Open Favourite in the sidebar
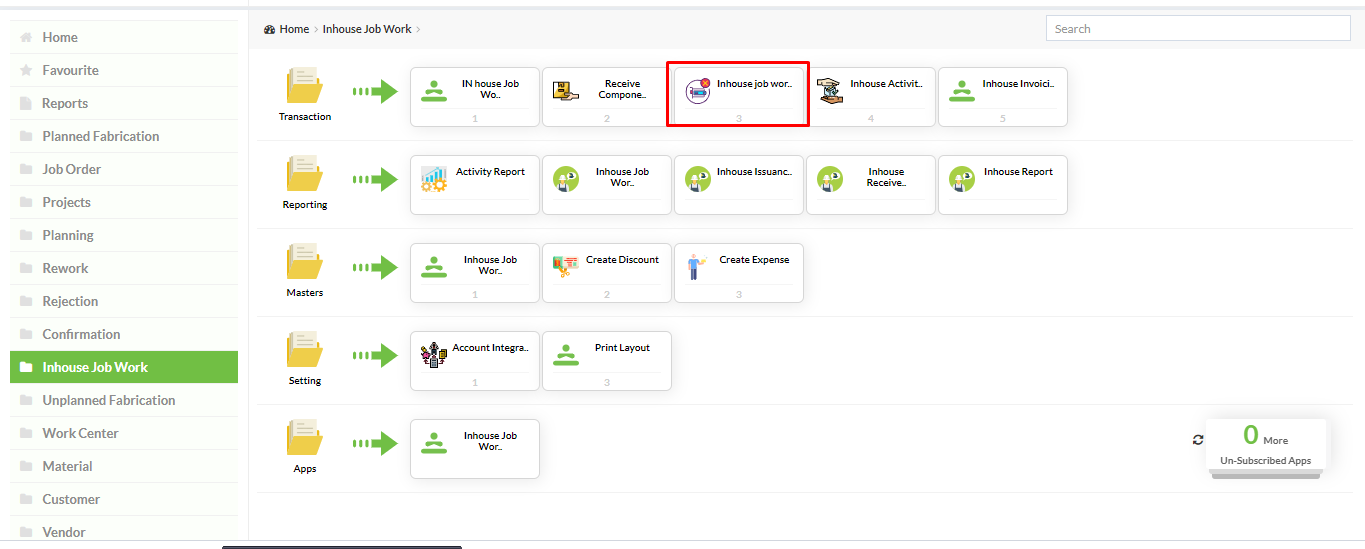 coord(124,70)
